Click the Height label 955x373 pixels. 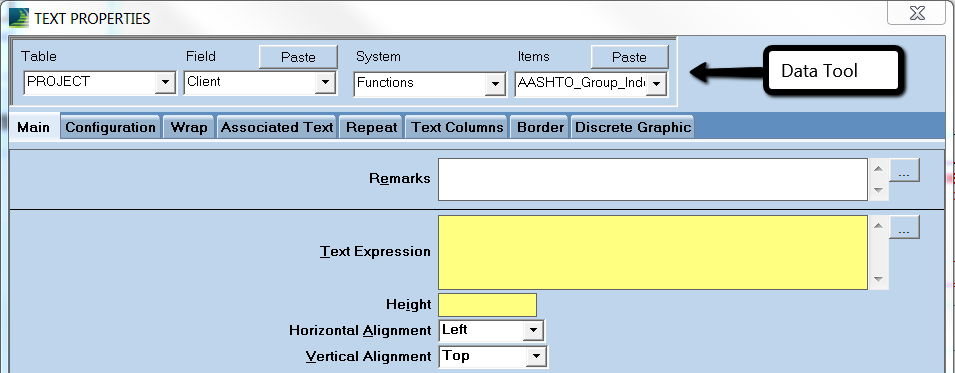tap(408, 304)
